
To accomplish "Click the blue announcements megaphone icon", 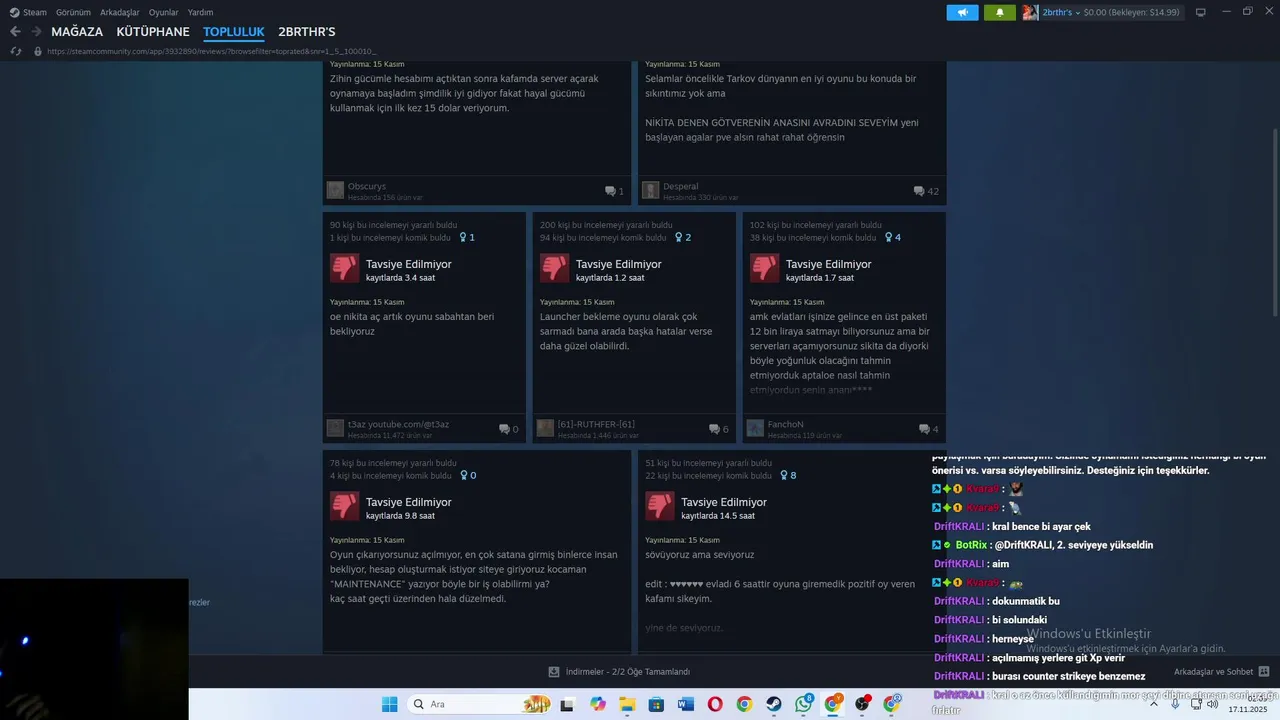I will pos(962,12).
